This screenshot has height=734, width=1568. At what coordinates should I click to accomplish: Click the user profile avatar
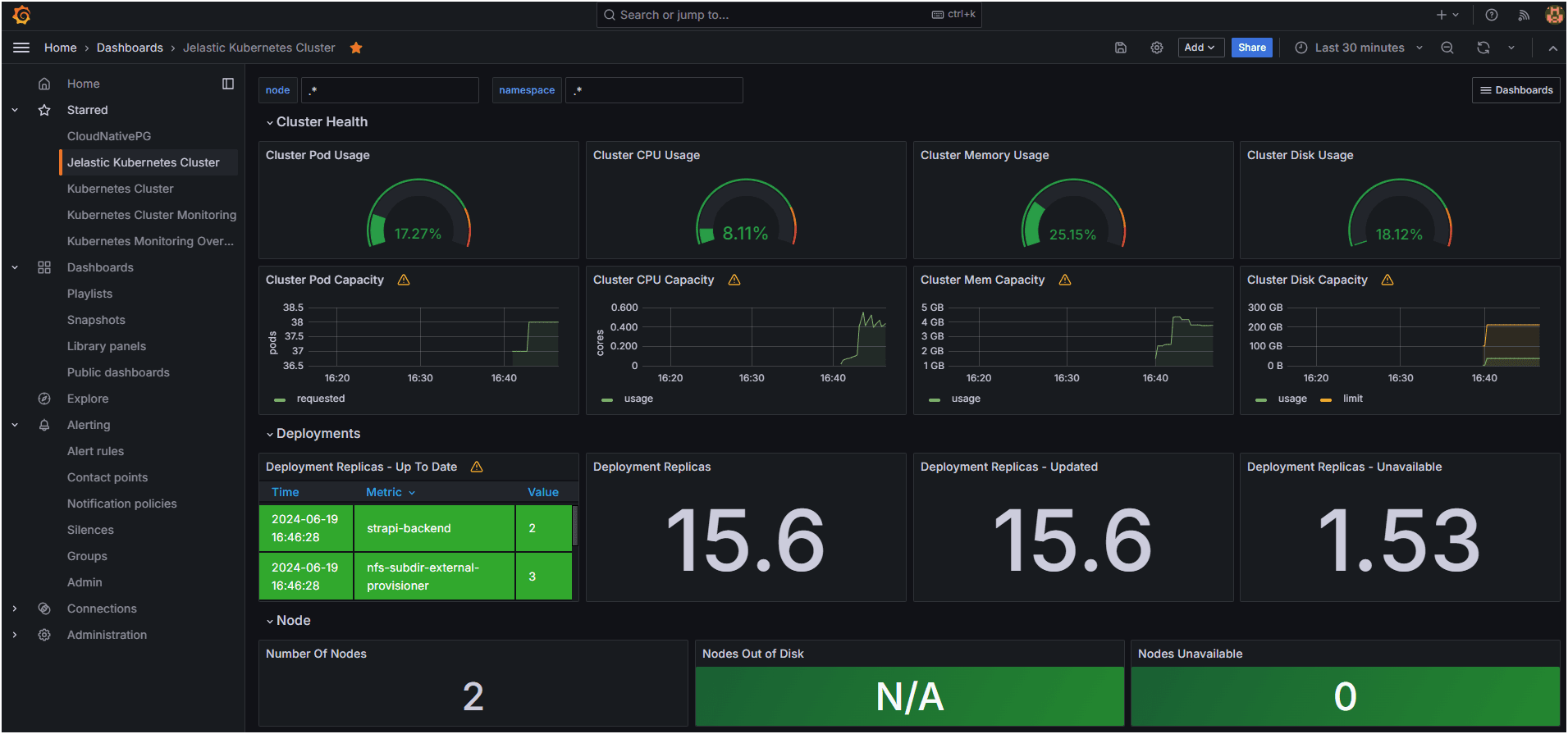(1554, 15)
